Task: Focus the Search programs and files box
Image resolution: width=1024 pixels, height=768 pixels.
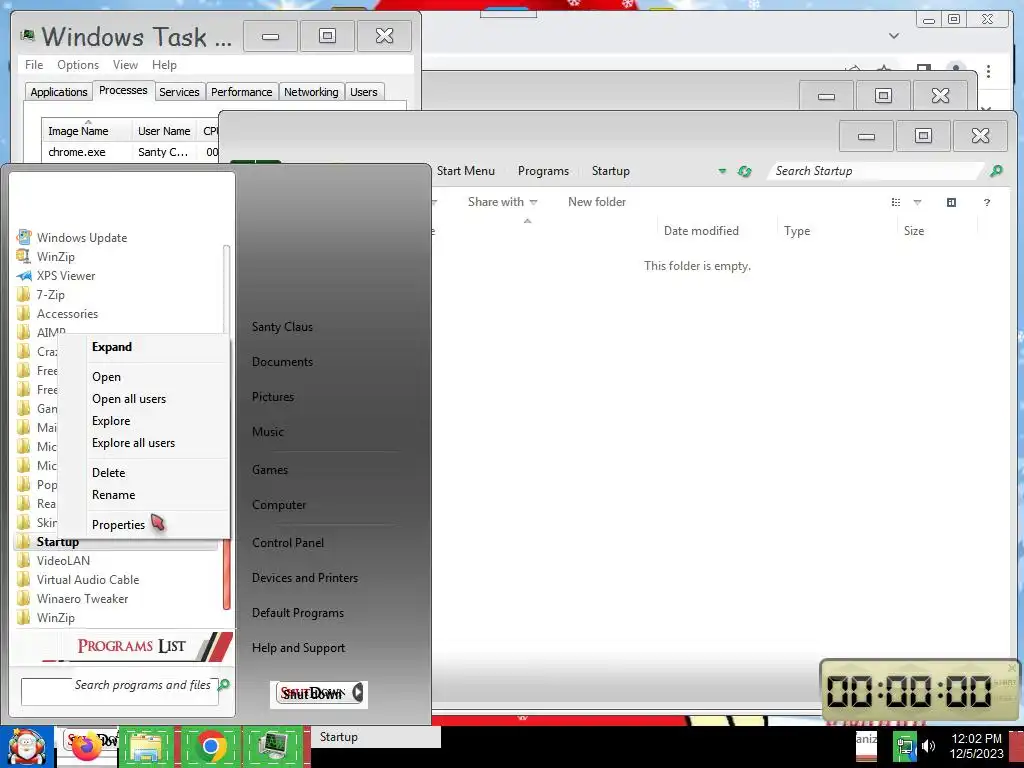Action: tap(120, 691)
